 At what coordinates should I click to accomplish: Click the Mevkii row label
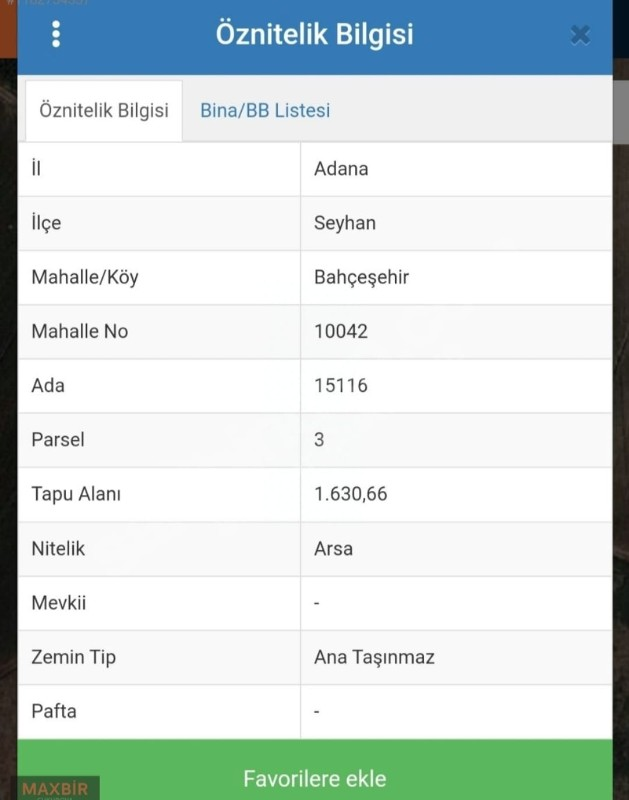(x=60, y=603)
